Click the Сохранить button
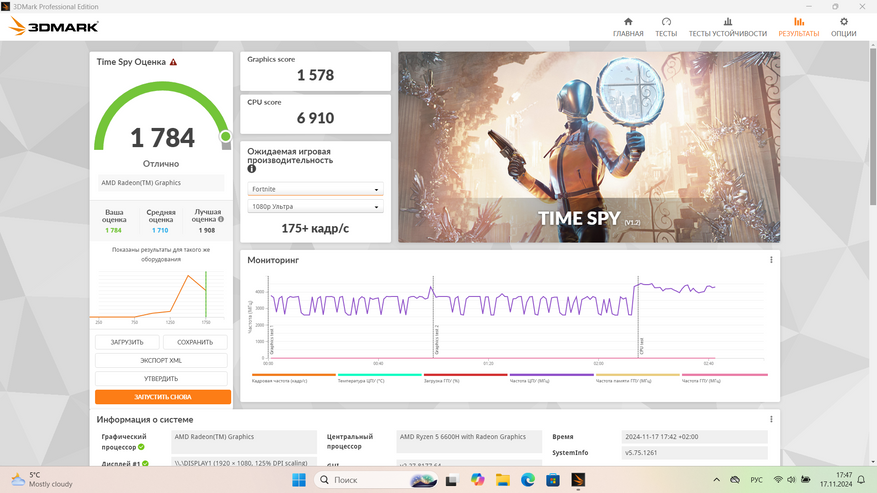877x493 pixels. 195,342
